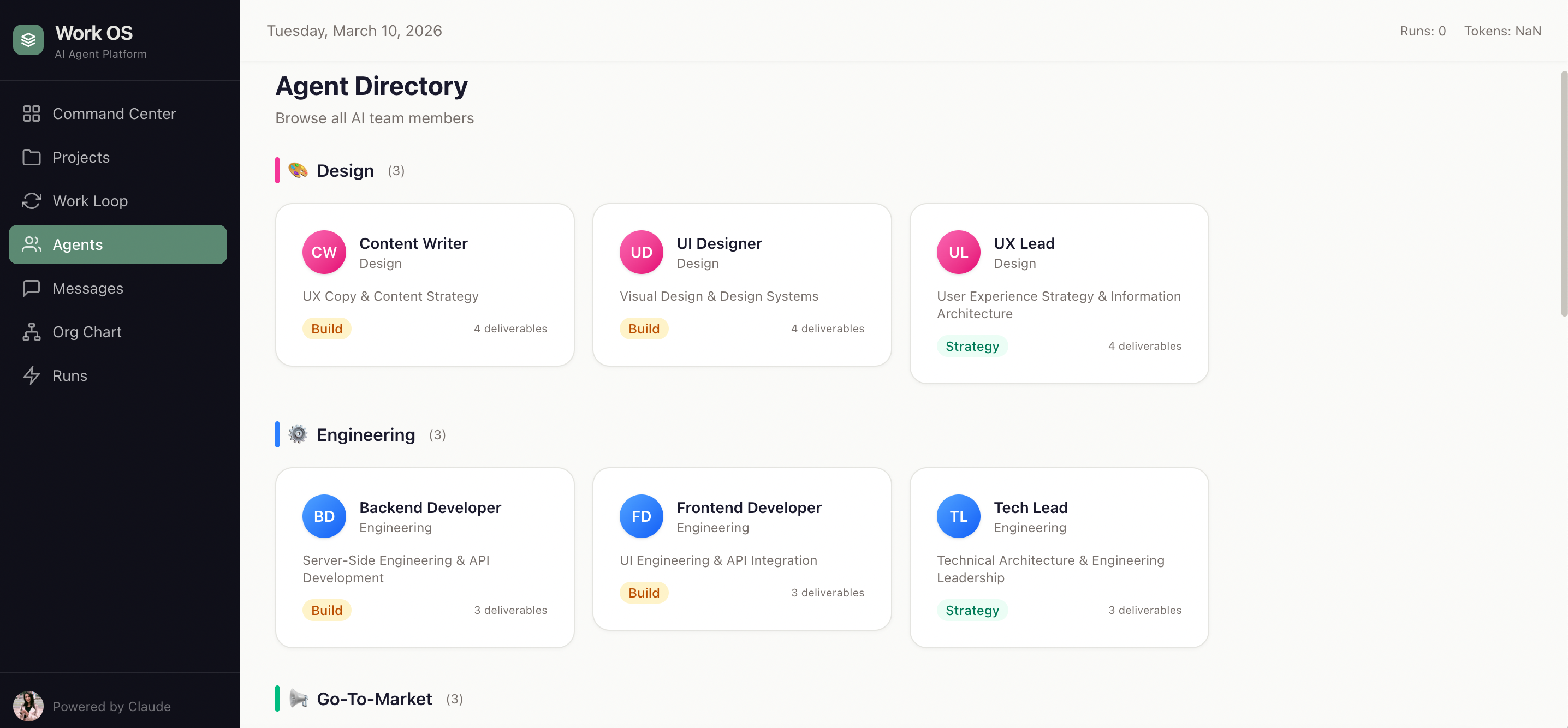
Task: Click the Design palette icon
Action: 298,170
